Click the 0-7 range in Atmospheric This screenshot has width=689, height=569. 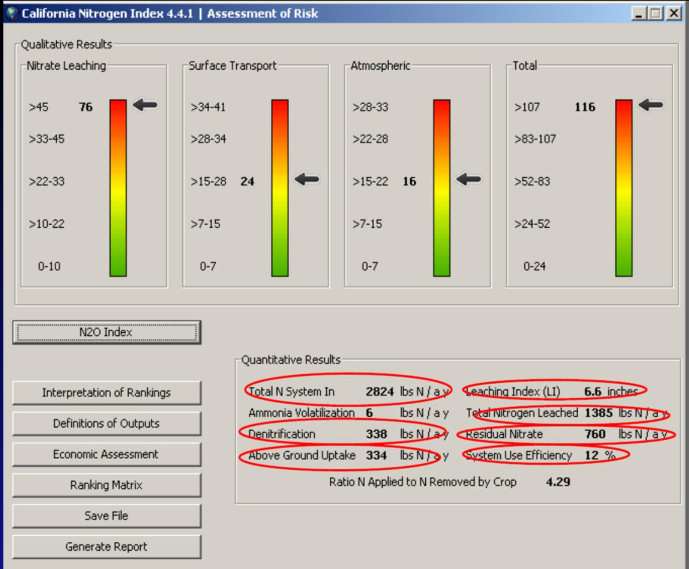pos(370,267)
